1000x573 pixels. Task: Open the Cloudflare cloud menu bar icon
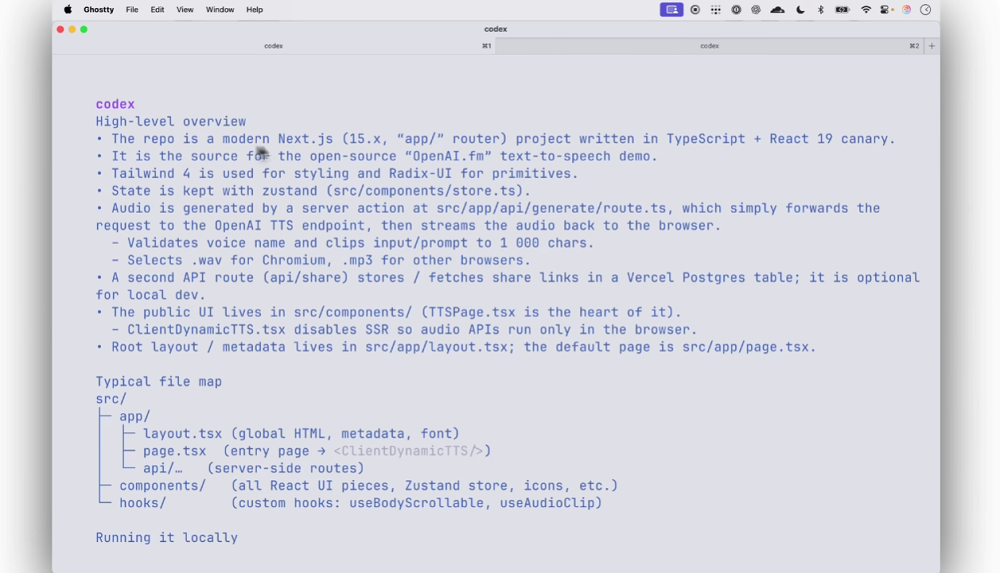tap(777, 10)
